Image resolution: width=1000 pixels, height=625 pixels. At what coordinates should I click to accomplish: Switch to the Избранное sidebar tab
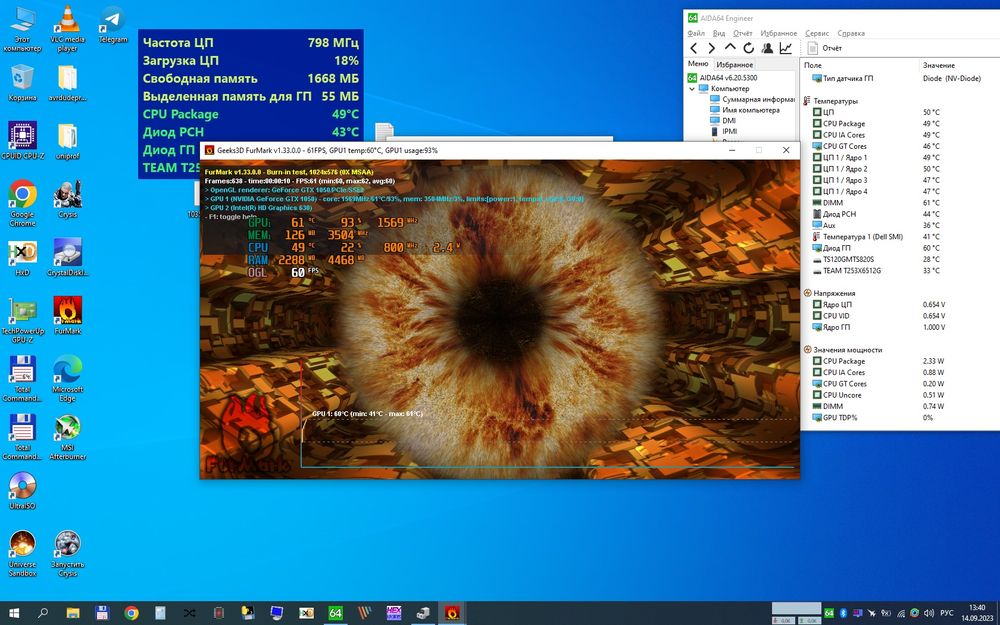click(734, 64)
